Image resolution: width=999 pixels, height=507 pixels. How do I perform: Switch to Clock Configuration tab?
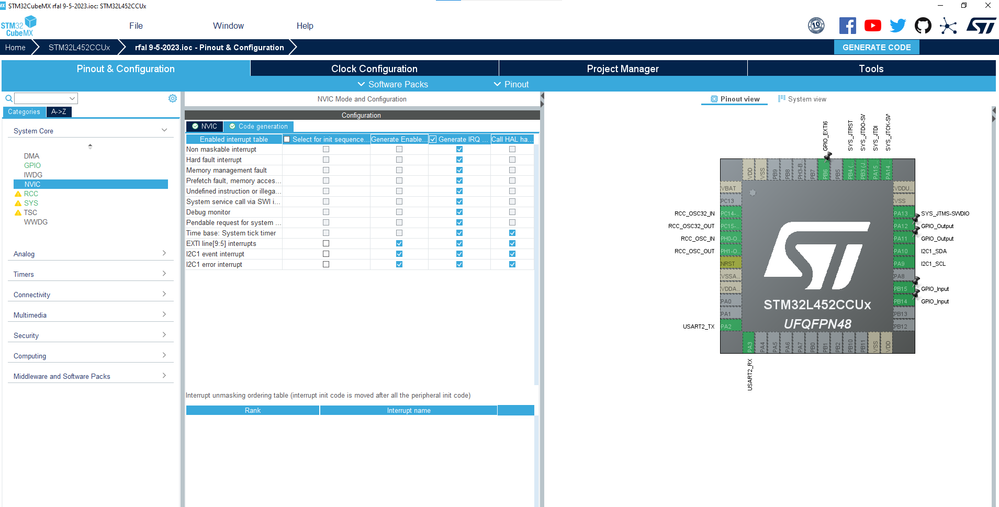[374, 69]
